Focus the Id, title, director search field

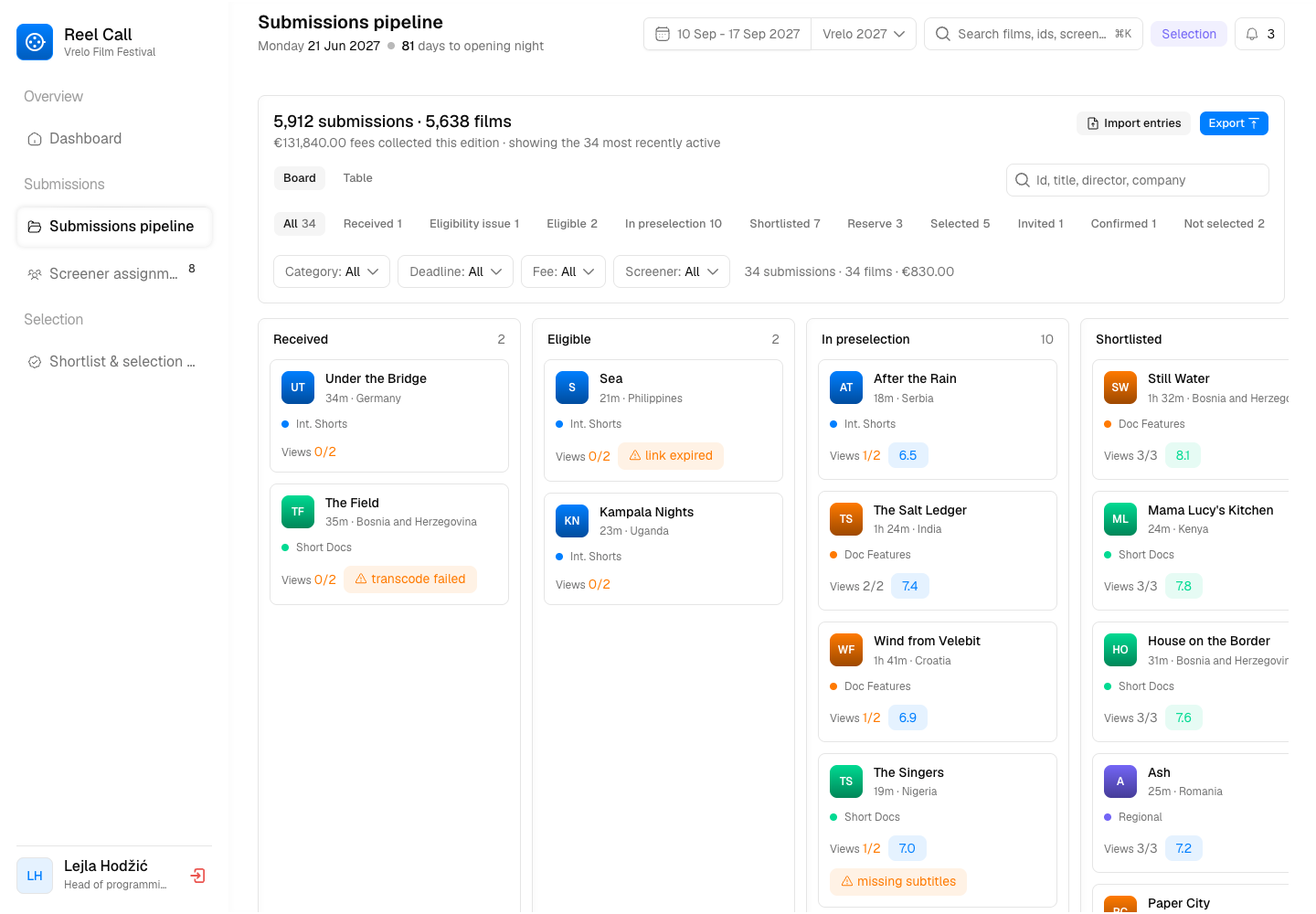1138,180
